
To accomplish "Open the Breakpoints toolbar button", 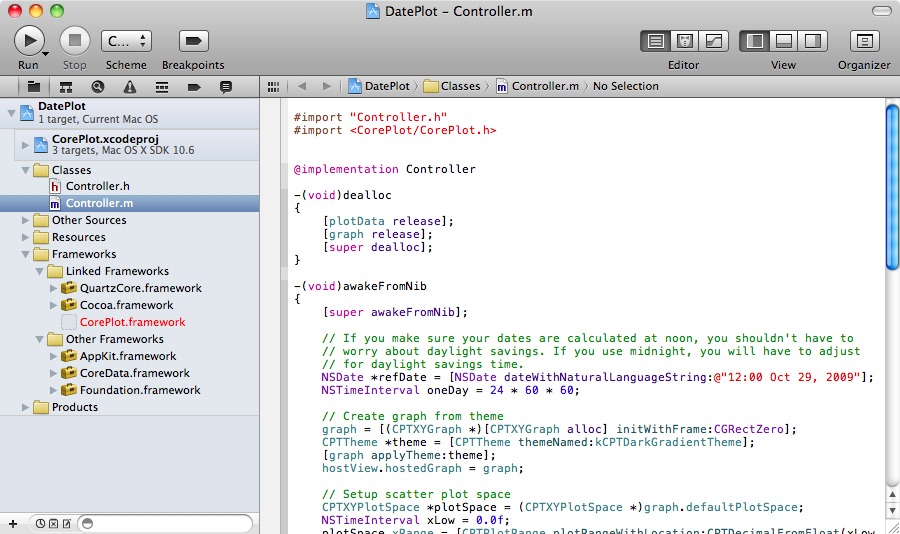I will click(193, 41).
